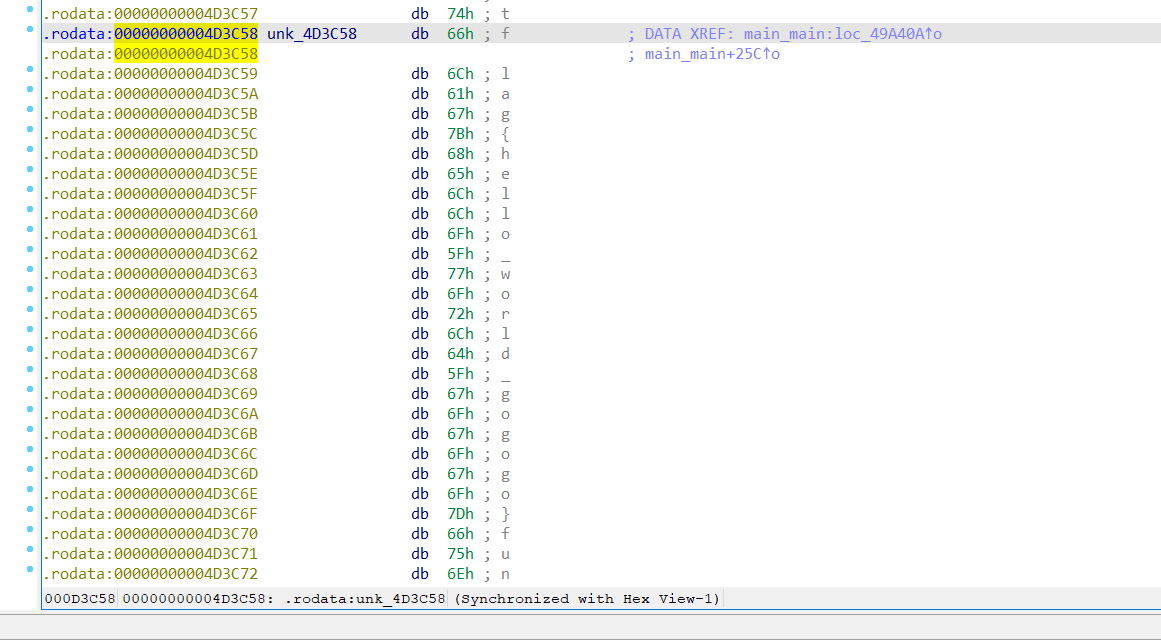This screenshot has width=1161, height=640.
Task: Click the blue marker dot beside address 4D3C63
Action: pyautogui.click(x=31, y=271)
